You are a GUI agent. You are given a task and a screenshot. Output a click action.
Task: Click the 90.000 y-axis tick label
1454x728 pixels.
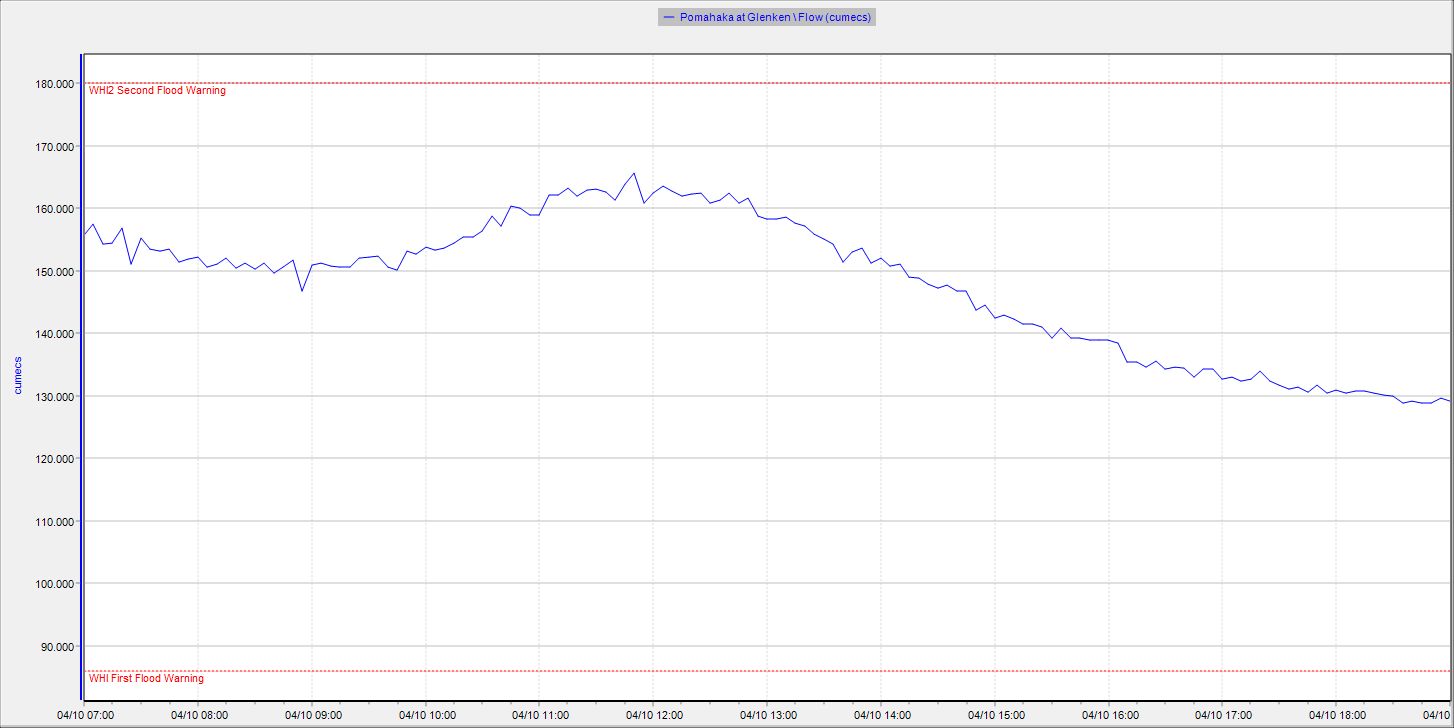click(x=57, y=647)
